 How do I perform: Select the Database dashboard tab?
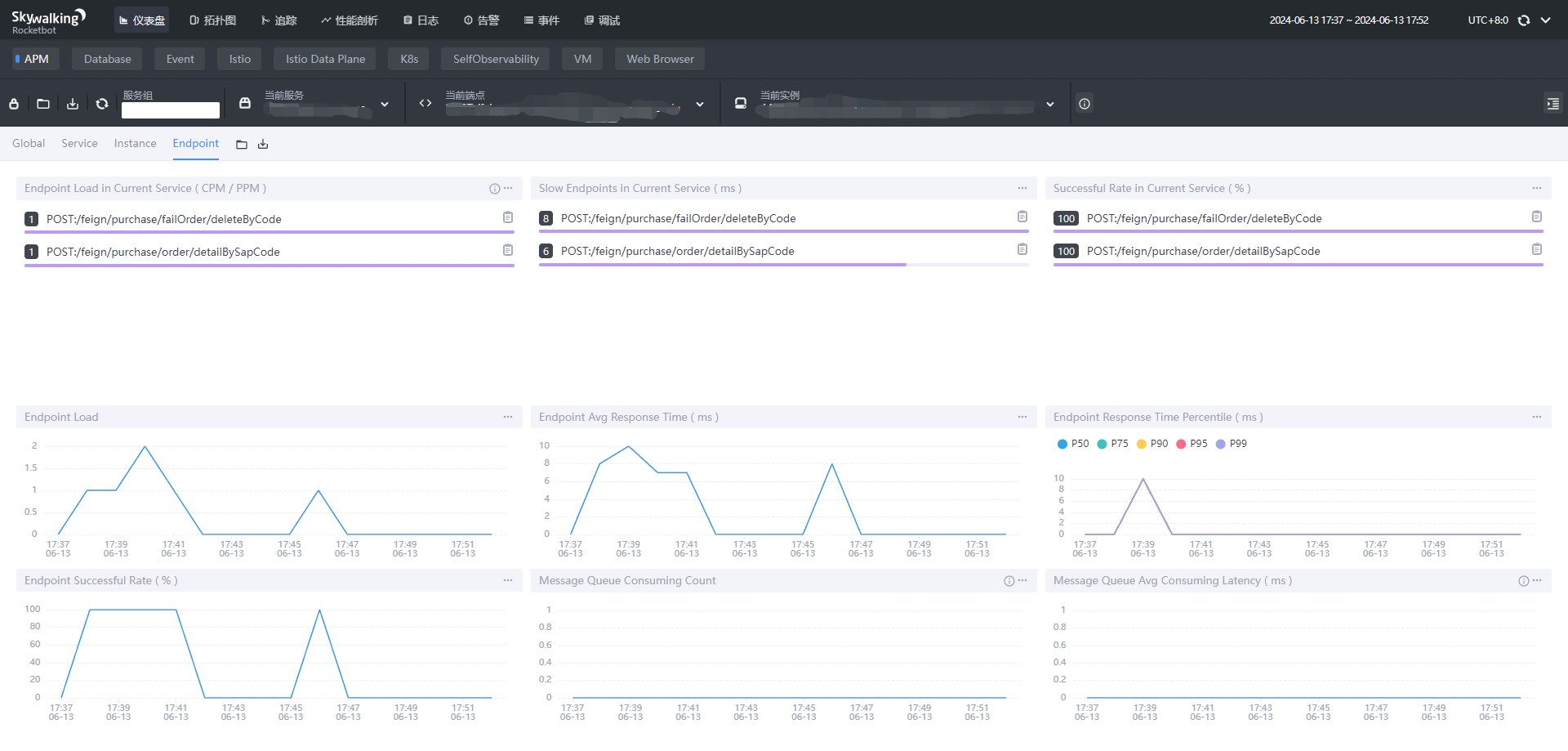coord(107,59)
